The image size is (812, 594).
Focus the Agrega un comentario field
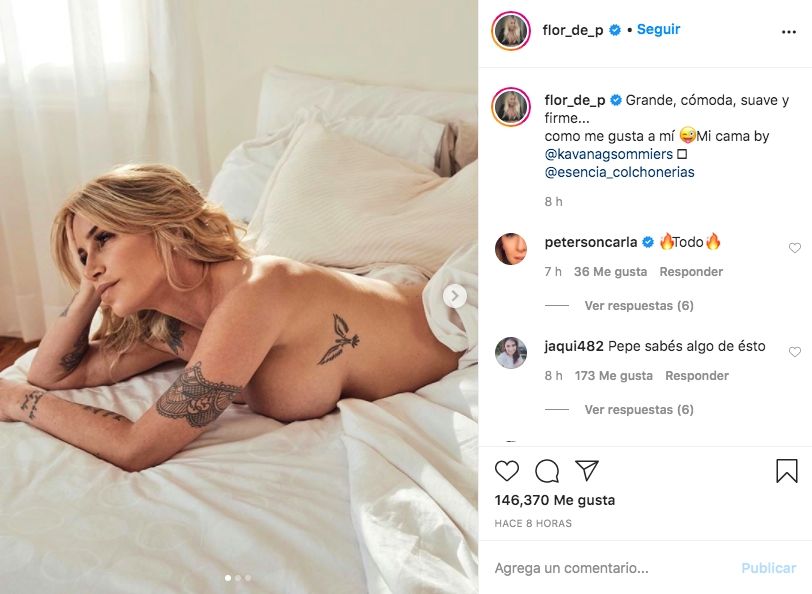click(x=611, y=568)
